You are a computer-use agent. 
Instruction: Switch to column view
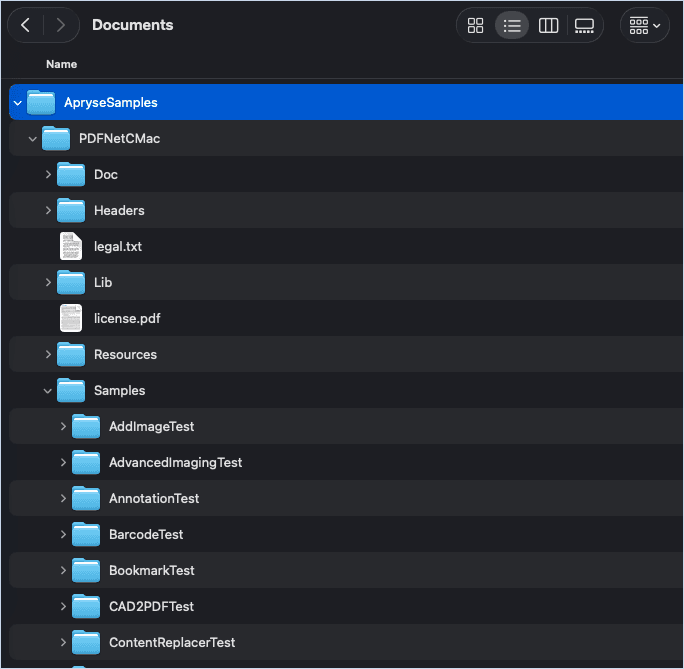pos(548,25)
